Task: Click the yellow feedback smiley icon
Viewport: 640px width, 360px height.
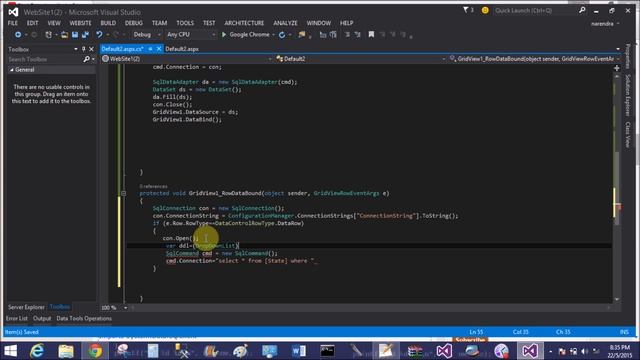Action: (485, 10)
